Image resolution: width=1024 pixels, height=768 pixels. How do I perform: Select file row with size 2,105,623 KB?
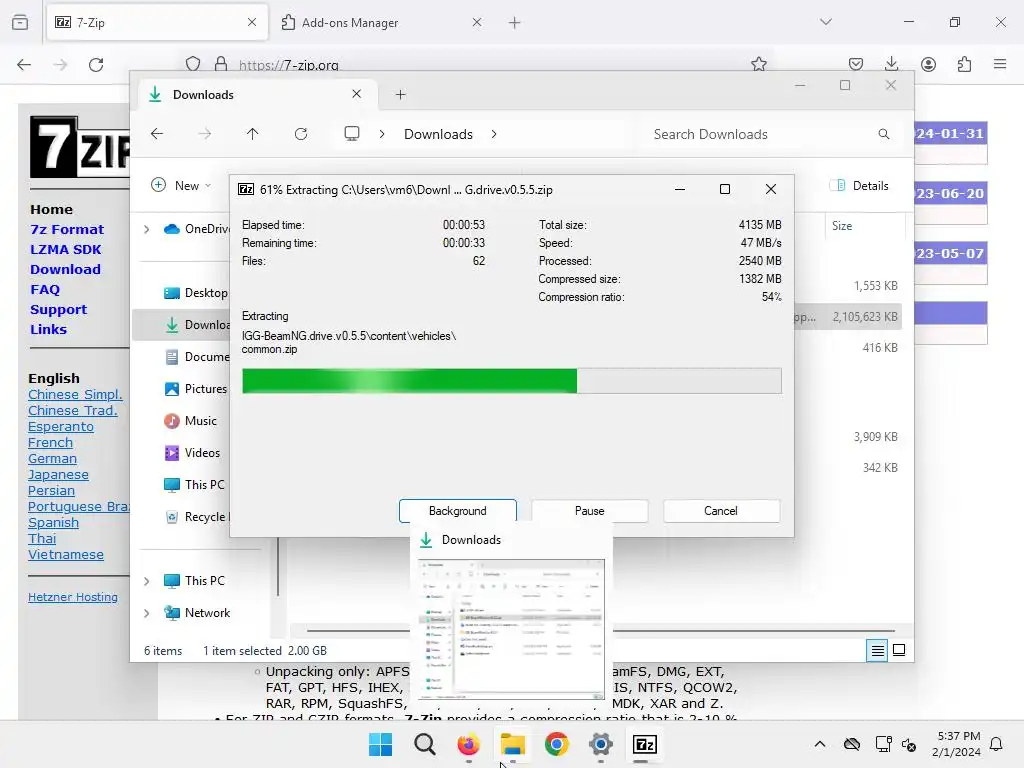[x=848, y=317]
